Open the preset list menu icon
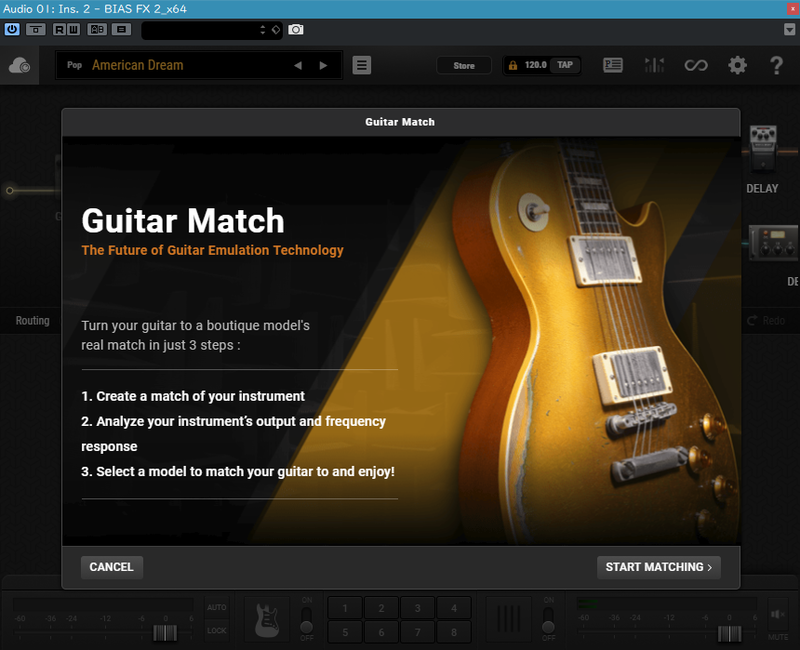The width and height of the screenshot is (800, 650). click(x=362, y=65)
